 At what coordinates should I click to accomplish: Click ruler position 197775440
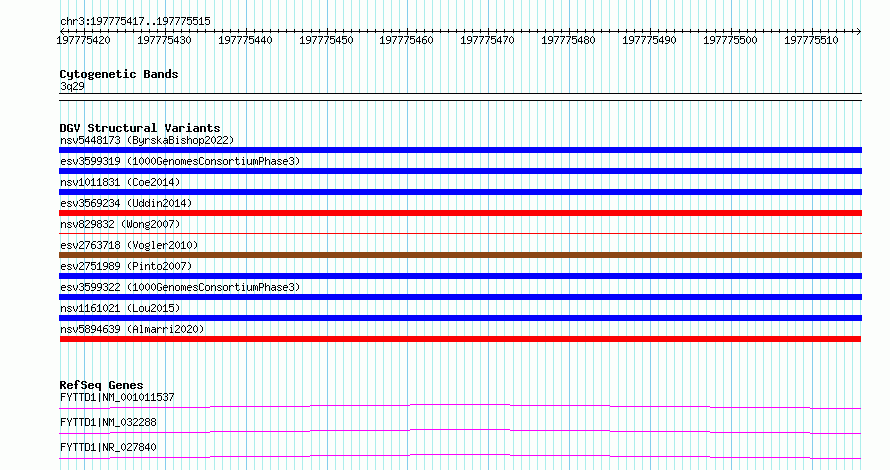click(x=245, y=40)
